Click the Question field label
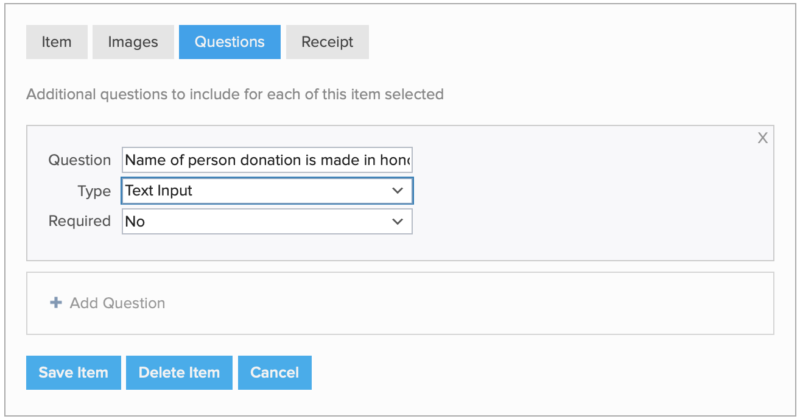 79,160
